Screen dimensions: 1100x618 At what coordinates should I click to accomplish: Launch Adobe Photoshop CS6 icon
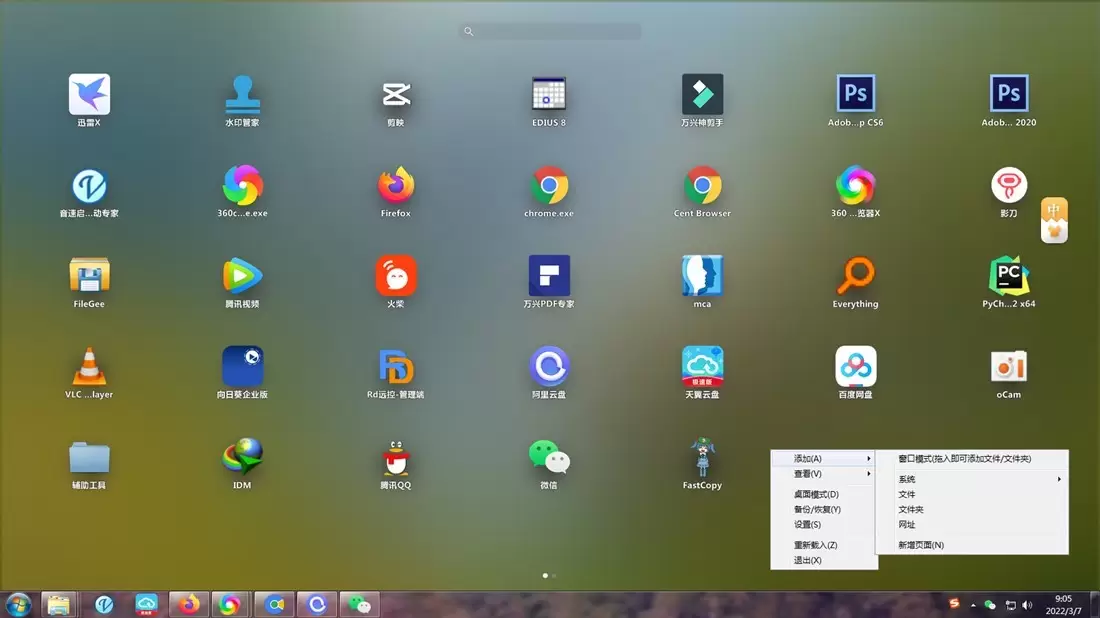[x=855, y=94]
